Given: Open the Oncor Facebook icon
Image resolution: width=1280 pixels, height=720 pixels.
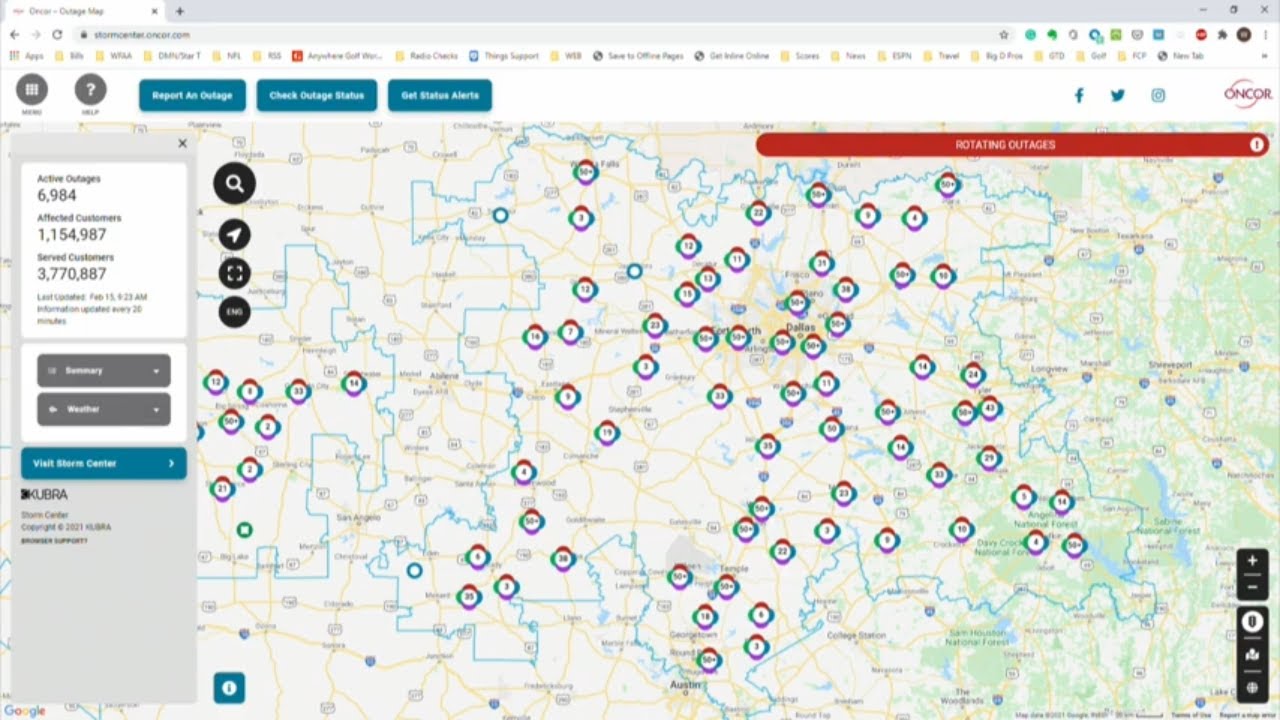Looking at the screenshot, I should pos(1079,95).
